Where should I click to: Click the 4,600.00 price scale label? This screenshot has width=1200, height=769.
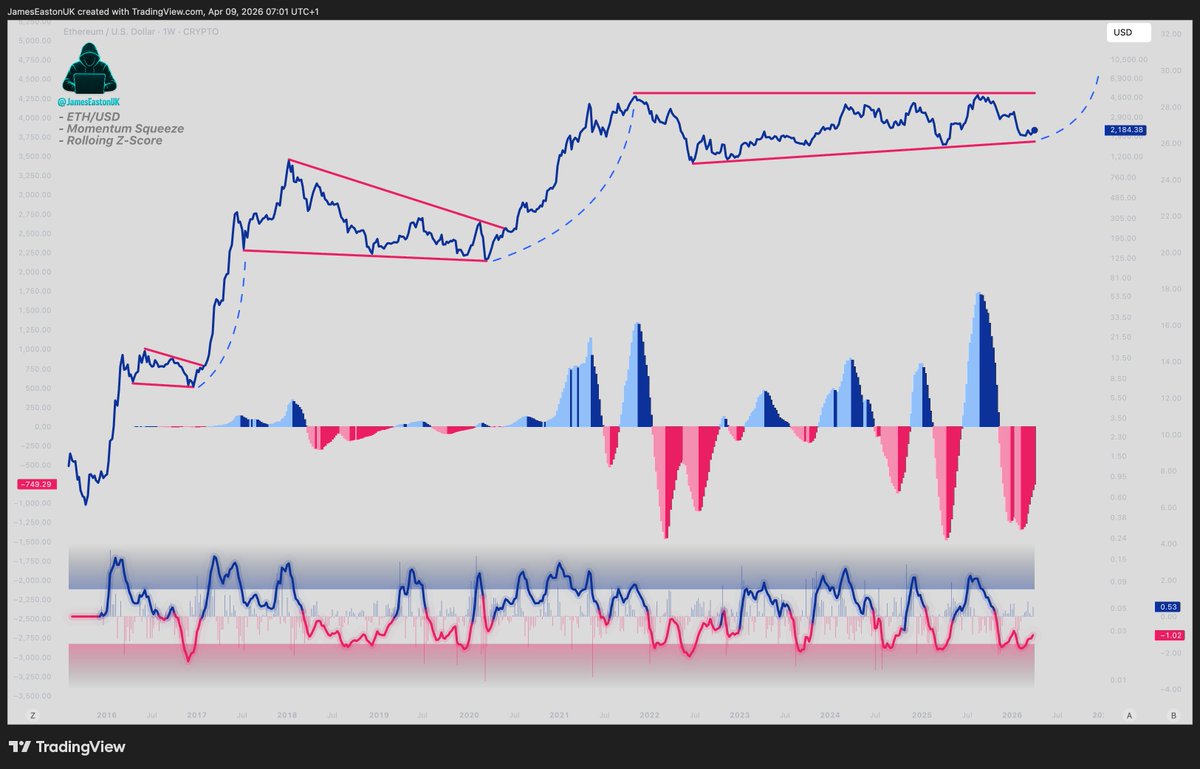click(1127, 97)
